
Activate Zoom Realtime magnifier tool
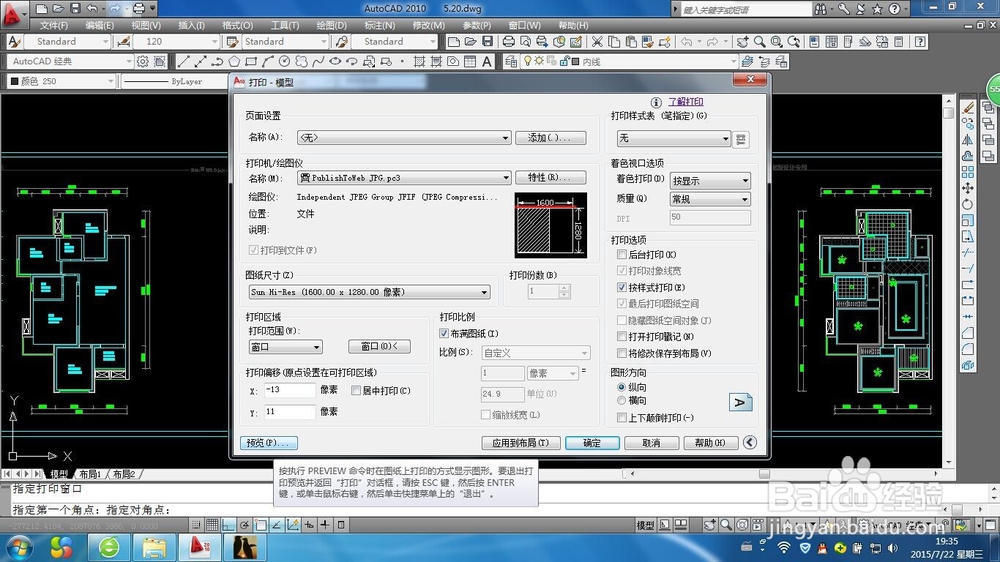[x=760, y=41]
